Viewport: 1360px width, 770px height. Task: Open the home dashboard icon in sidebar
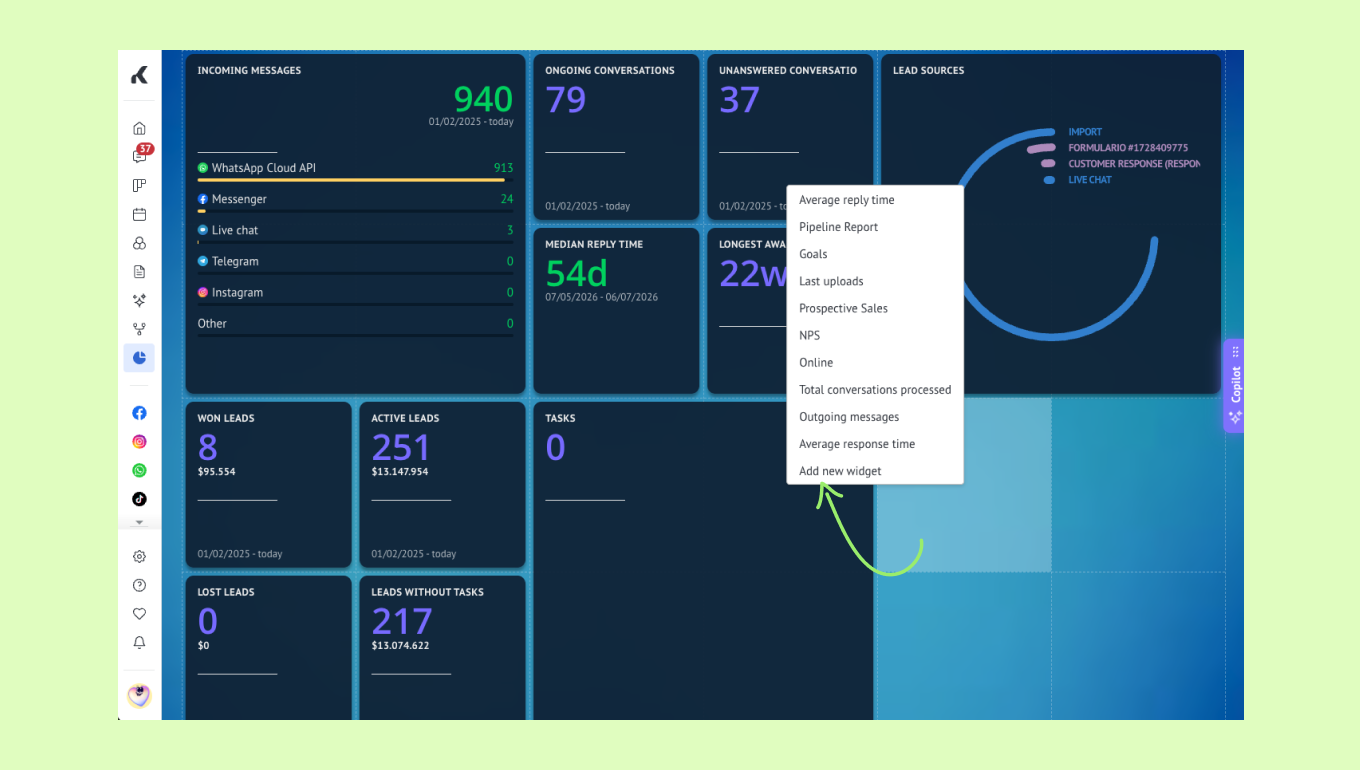click(x=139, y=128)
